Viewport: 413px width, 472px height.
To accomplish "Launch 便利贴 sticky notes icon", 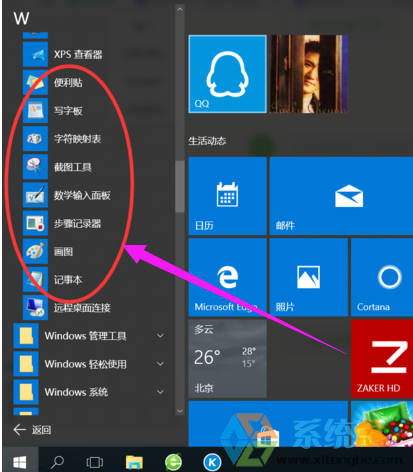I will click(x=35, y=82).
